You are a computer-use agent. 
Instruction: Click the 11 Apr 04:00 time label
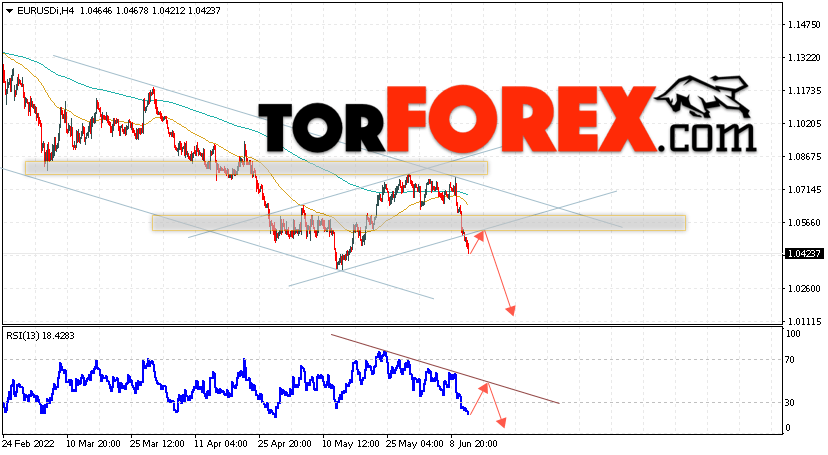[221, 444]
